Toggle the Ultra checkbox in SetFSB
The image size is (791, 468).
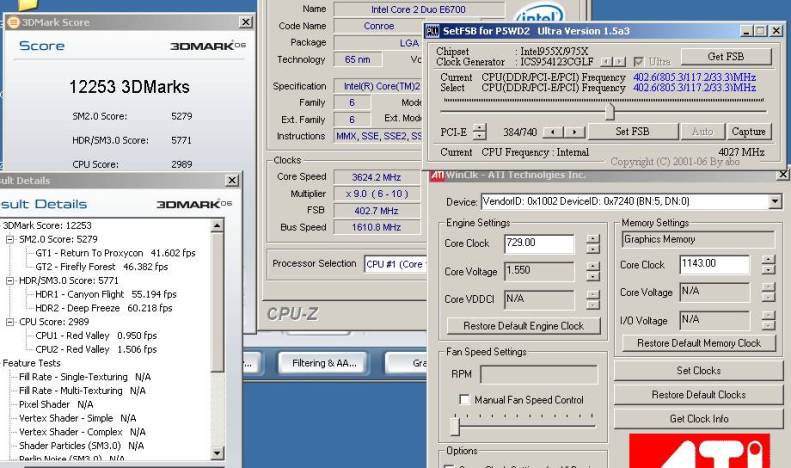click(x=639, y=62)
